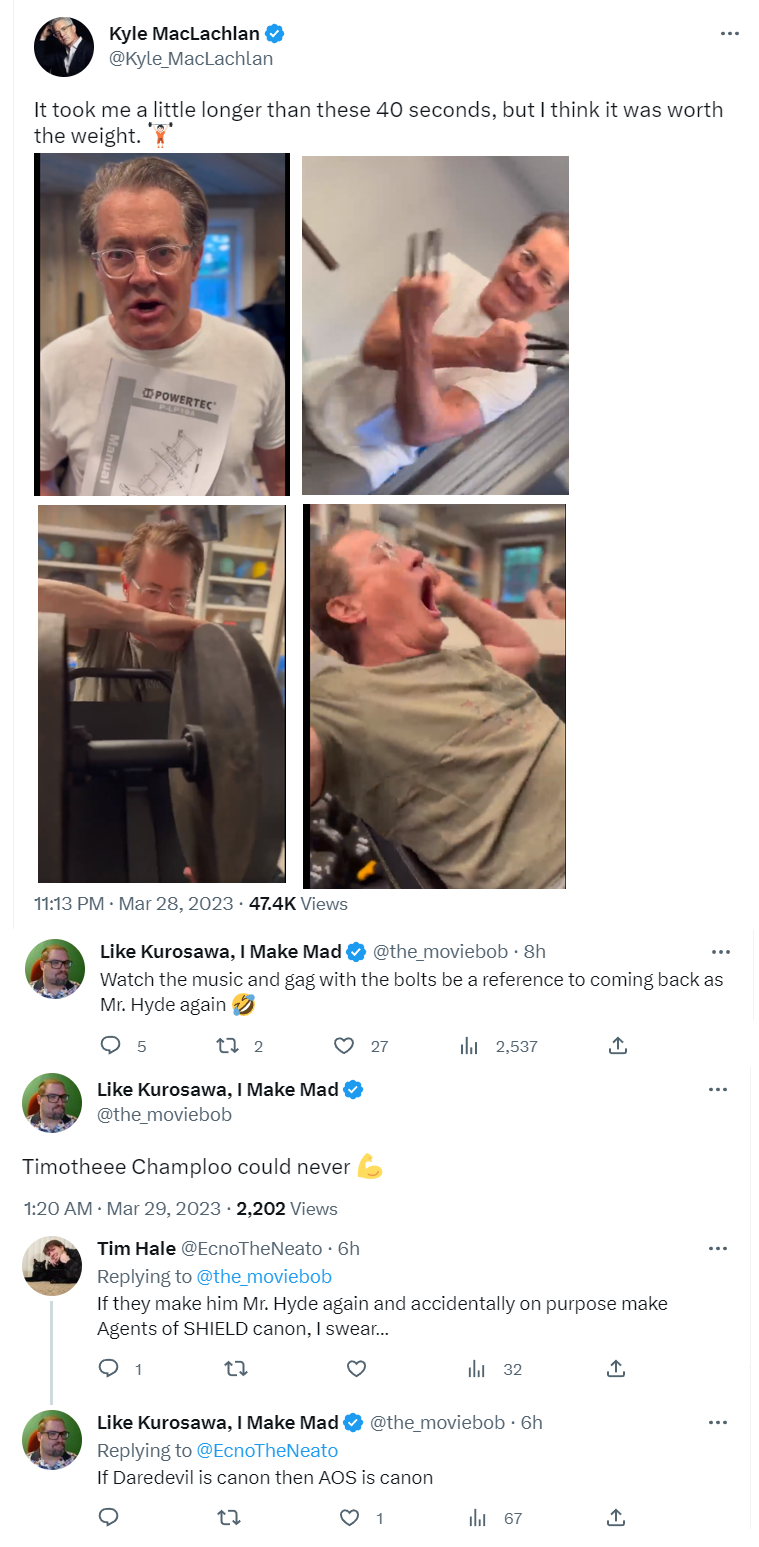Like the 'AOS is canon' reply
Image resolution: width=759 pixels, height=1547 pixels.
click(x=349, y=1517)
